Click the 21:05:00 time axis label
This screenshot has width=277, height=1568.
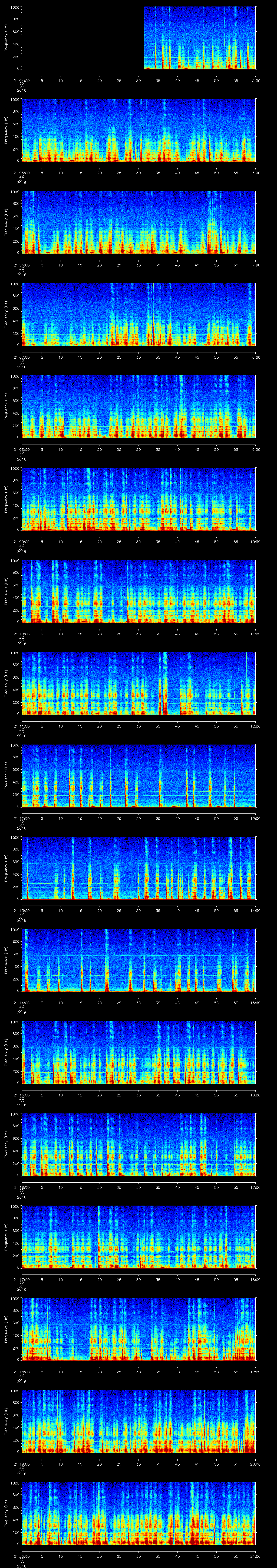click(x=21, y=173)
